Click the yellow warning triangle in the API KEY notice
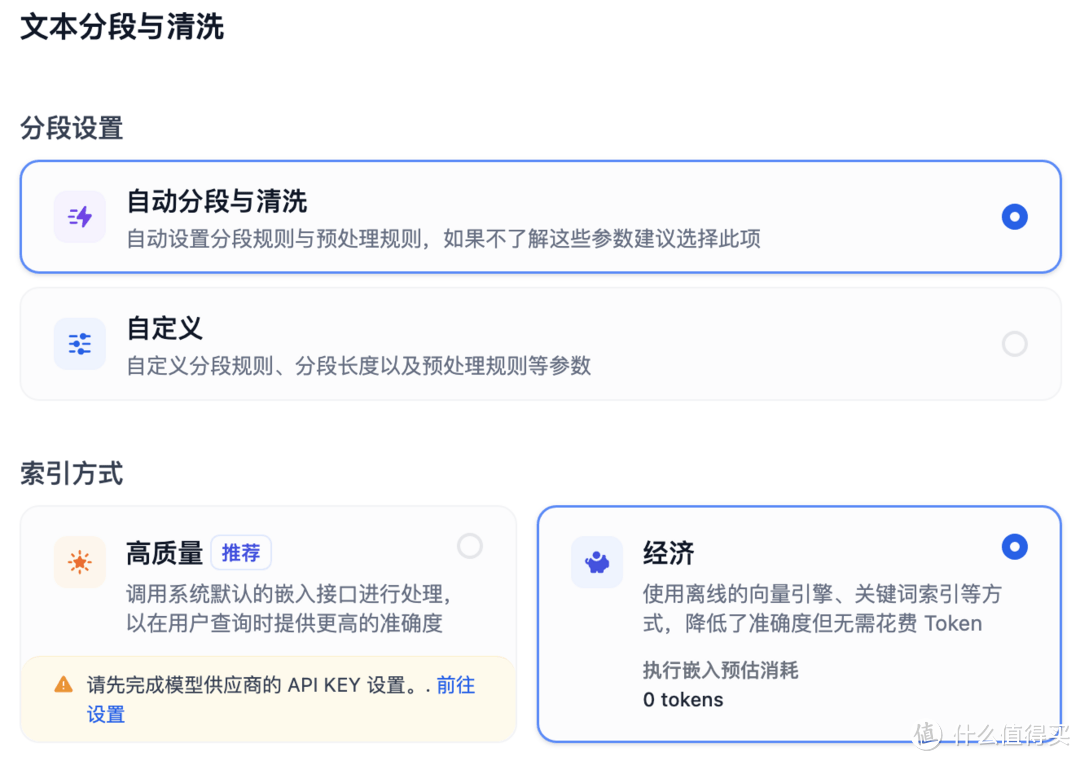Screen dimensions: 1080x761 coord(63,685)
